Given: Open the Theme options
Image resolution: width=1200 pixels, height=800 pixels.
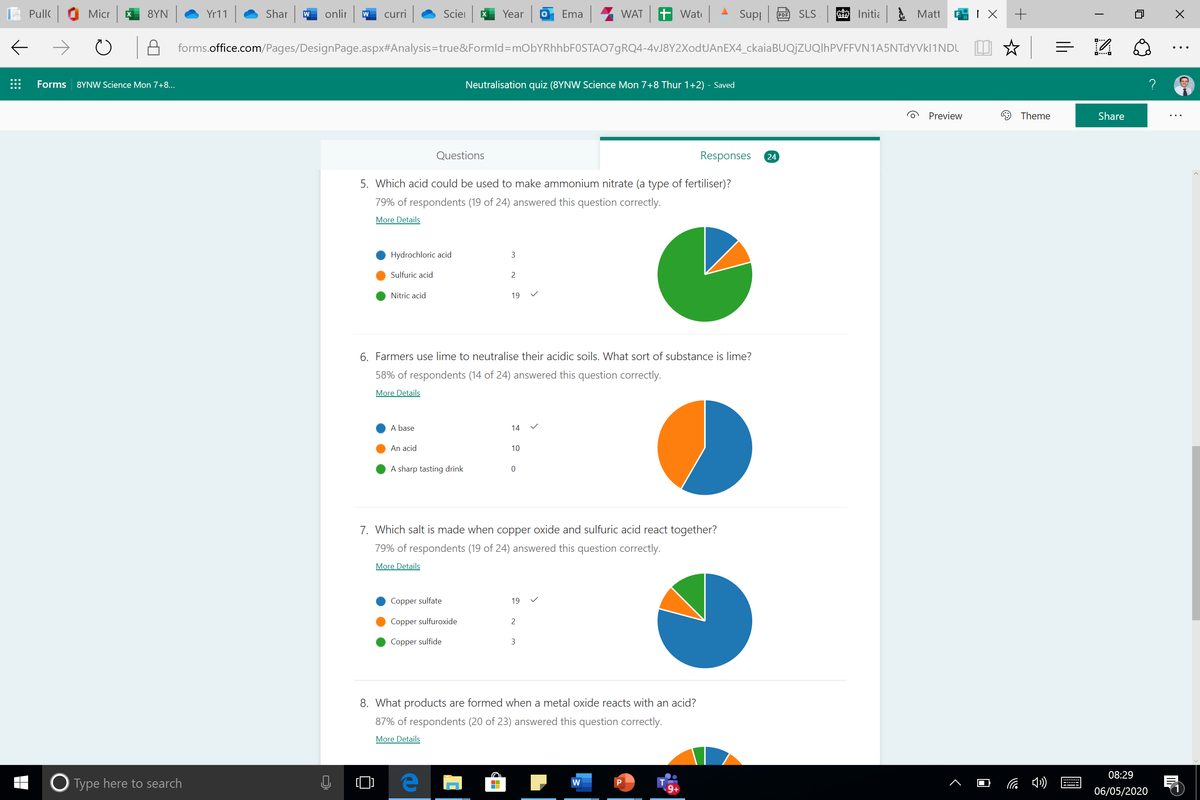Looking at the screenshot, I should tap(1025, 116).
